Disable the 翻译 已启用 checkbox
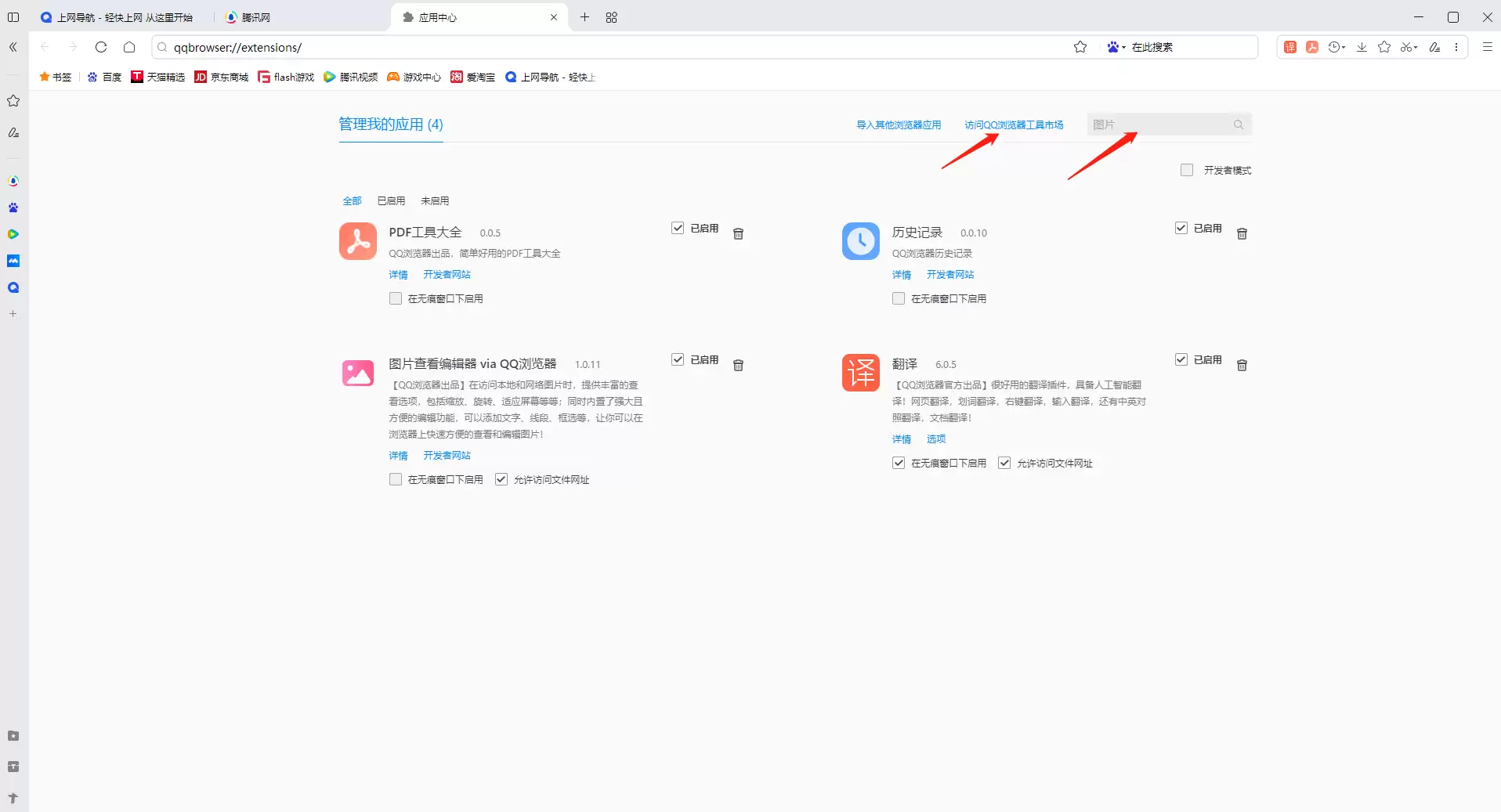This screenshot has height=812, width=1501. coord(1181,359)
